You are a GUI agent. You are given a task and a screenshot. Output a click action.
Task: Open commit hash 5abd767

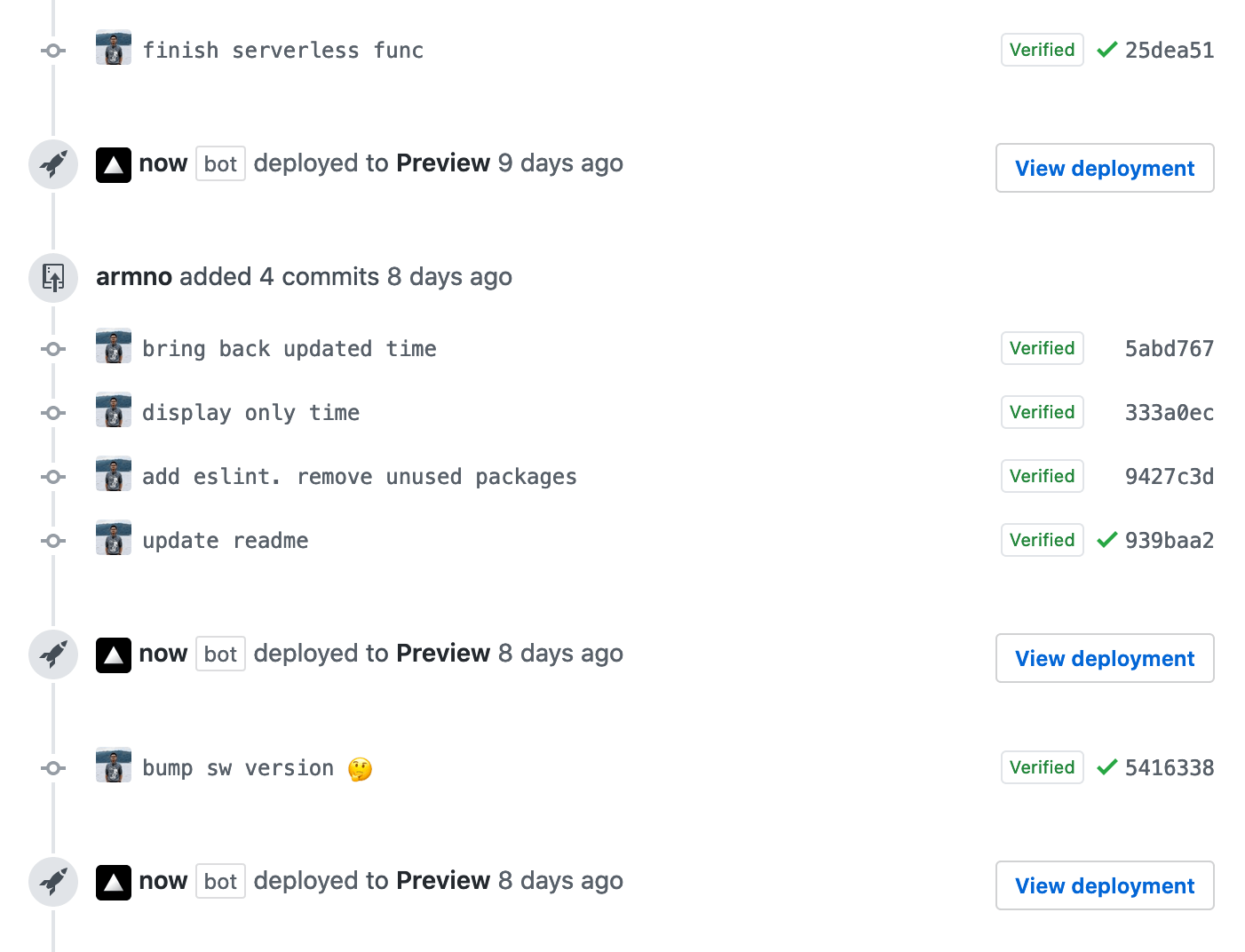pyautogui.click(x=1169, y=348)
